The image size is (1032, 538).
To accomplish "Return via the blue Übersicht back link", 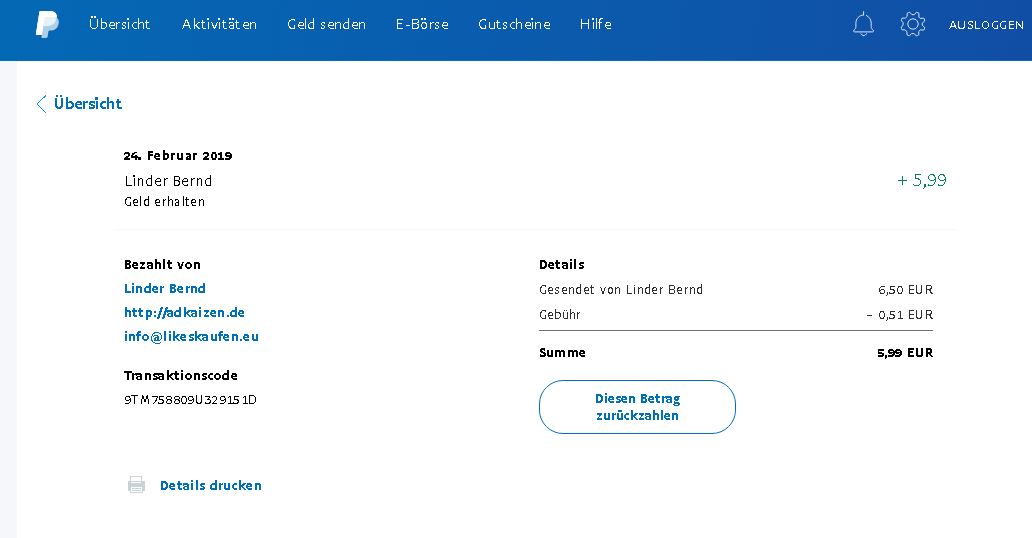I will (88, 104).
